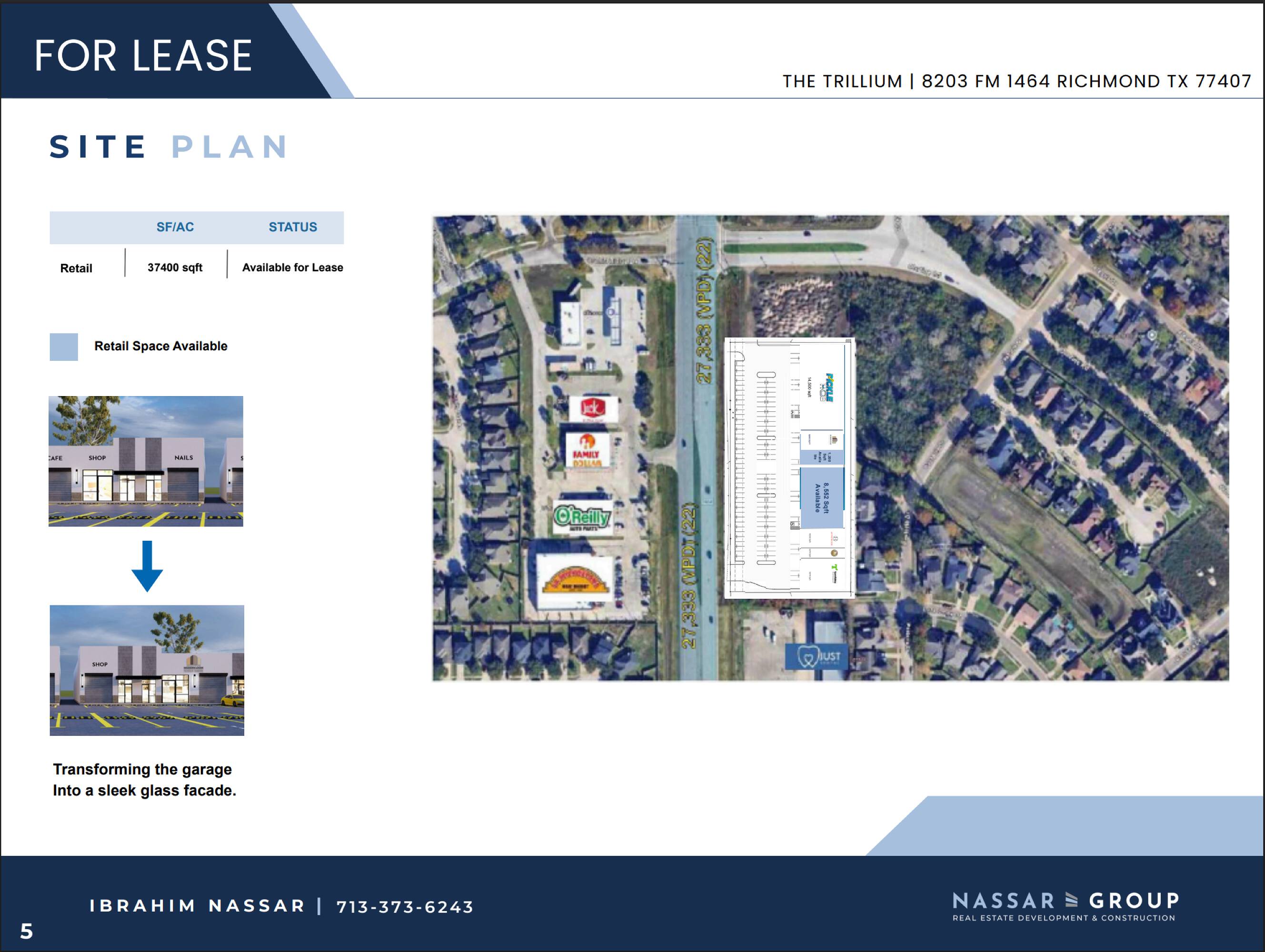Select the O'Reilly Auto Parts logo
Screen dimensions: 1265x952
tap(582, 517)
